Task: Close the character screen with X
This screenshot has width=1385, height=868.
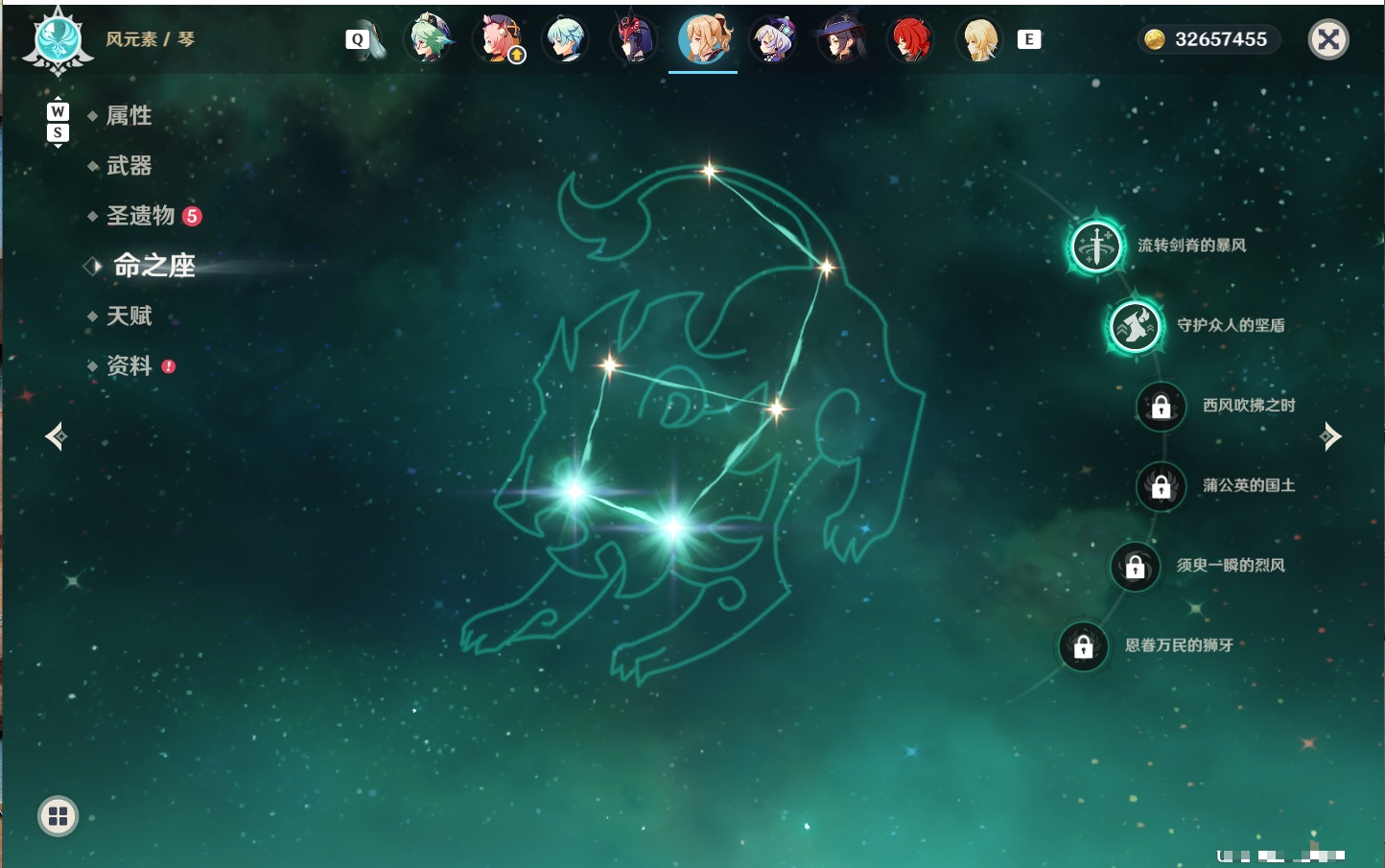Action: click(x=1328, y=39)
